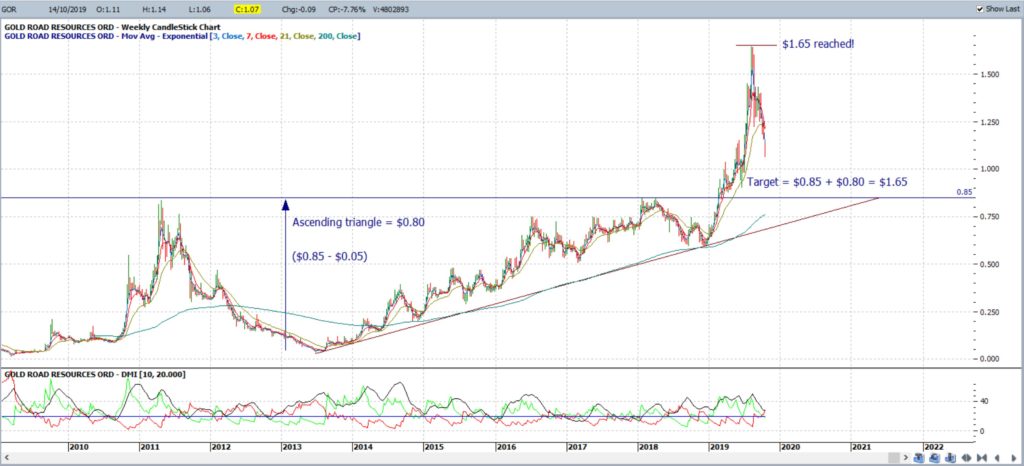The width and height of the screenshot is (1024, 466).
Task: Select the 'Target = $0.85 + $0.80 = $1.65' annotation
Action: pyautogui.click(x=827, y=182)
